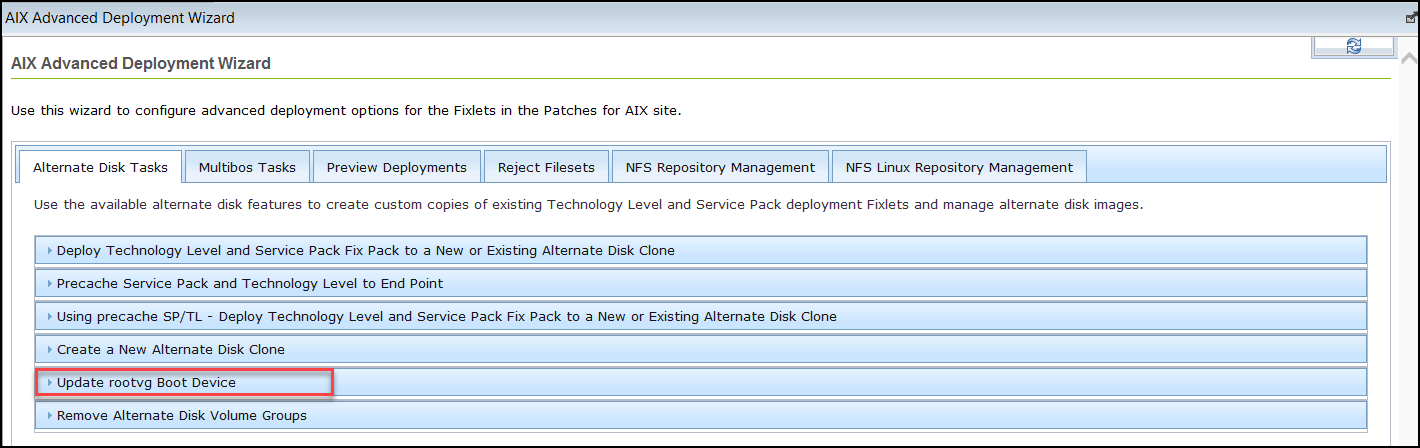Click 'Use the available alternate disk features' text
1420x448 pixels.
click(588, 204)
